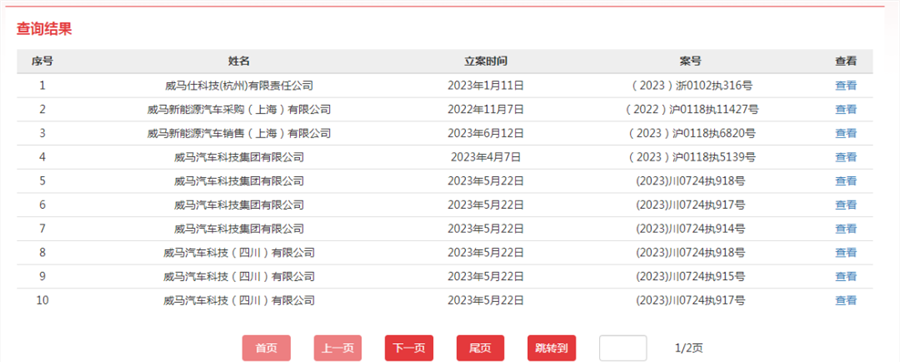This screenshot has height=362, width=900.
Task: Jump to last page via 尾页
Action: click(x=480, y=348)
